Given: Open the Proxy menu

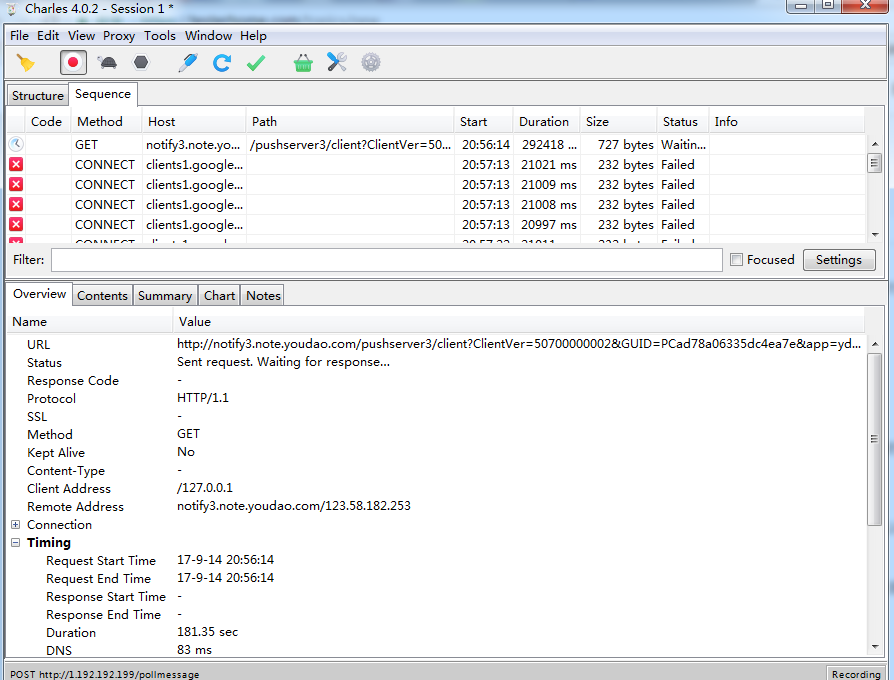Looking at the screenshot, I should (x=119, y=36).
